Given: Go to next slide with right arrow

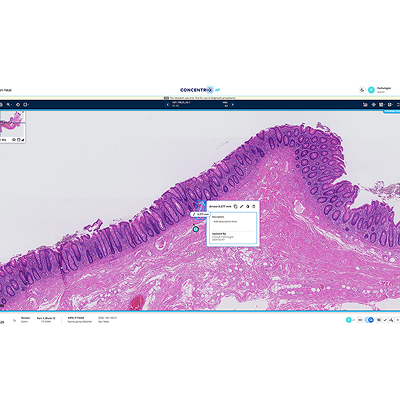Looking at the screenshot, I should tap(232, 104).
